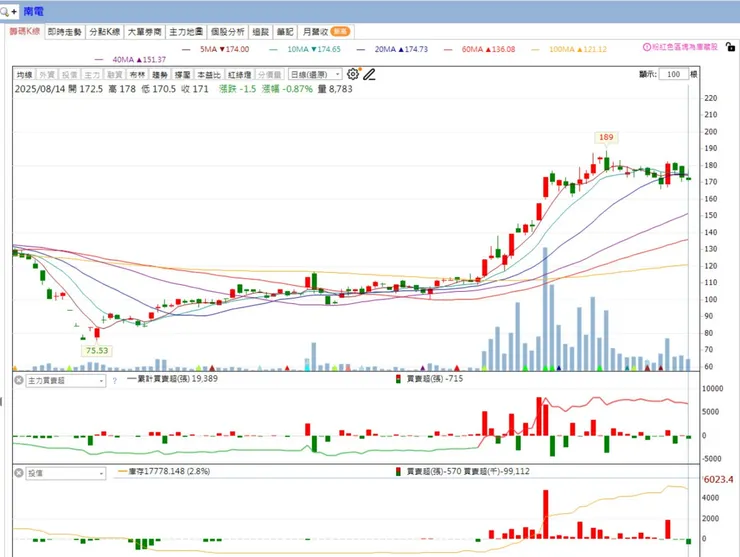Open the 日線(還原) period dropdown
This screenshot has width=740, height=557.
(315, 75)
